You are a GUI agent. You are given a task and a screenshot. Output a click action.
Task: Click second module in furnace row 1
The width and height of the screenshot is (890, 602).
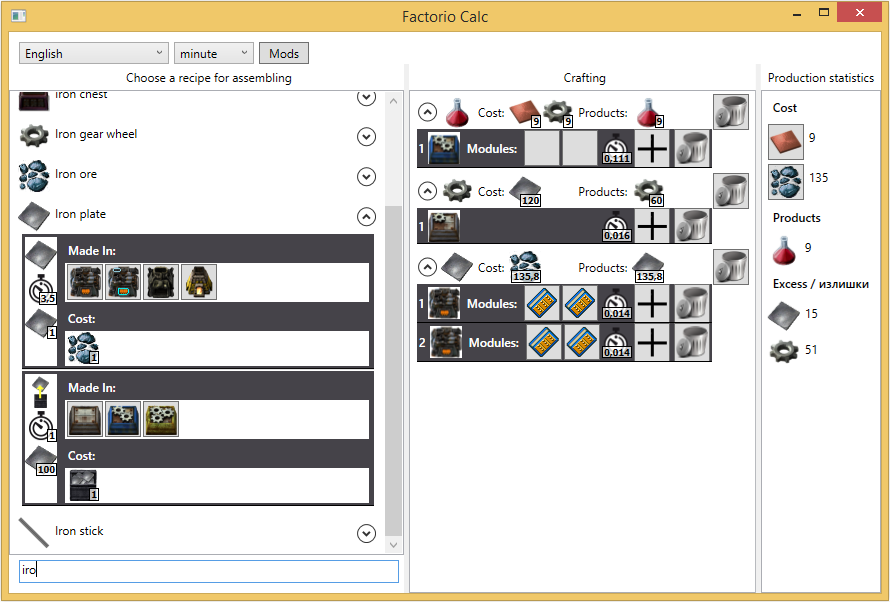coord(580,303)
